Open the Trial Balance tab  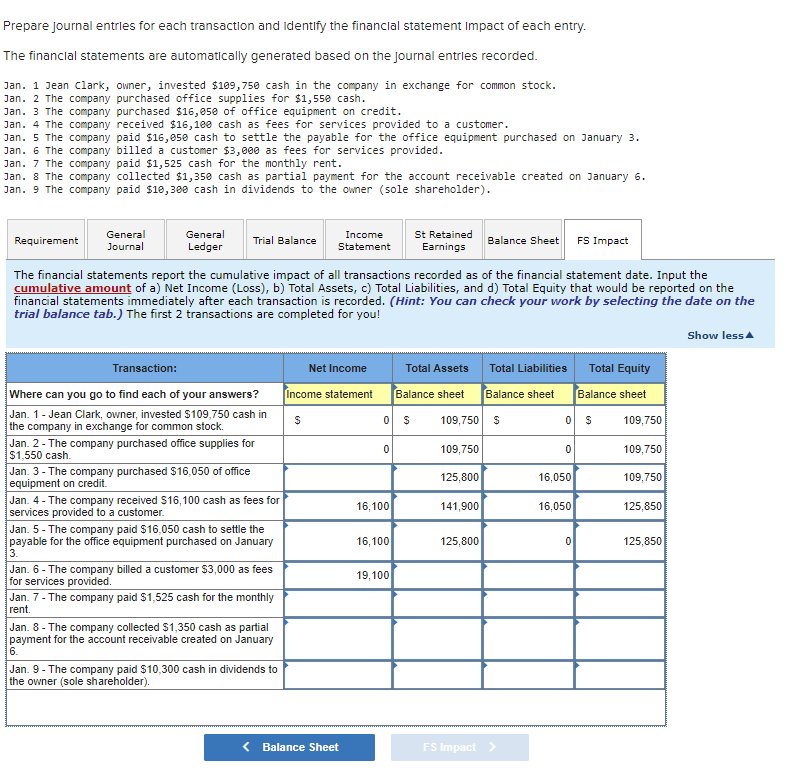pyautogui.click(x=281, y=239)
